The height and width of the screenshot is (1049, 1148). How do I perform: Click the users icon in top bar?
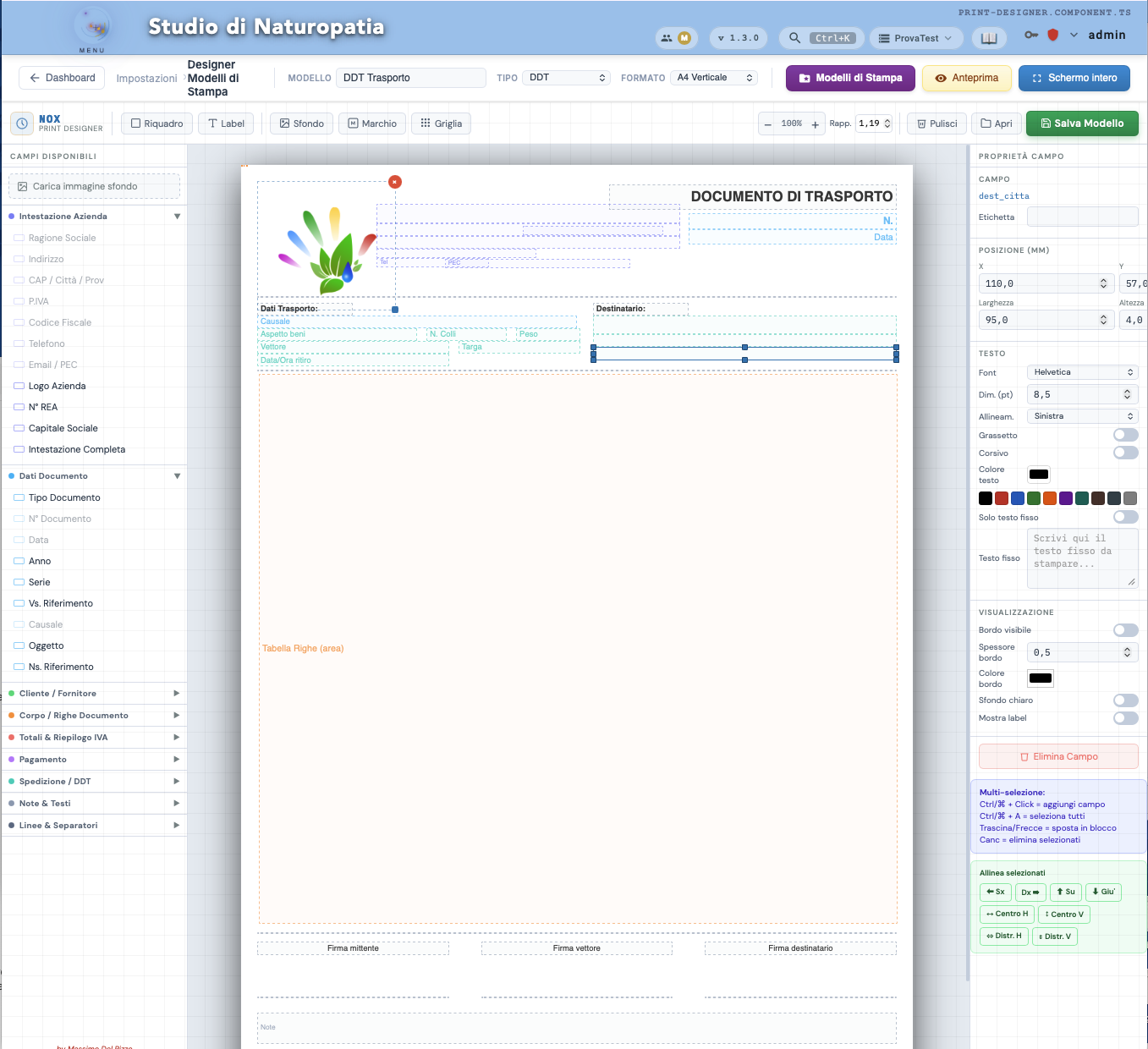(x=667, y=38)
